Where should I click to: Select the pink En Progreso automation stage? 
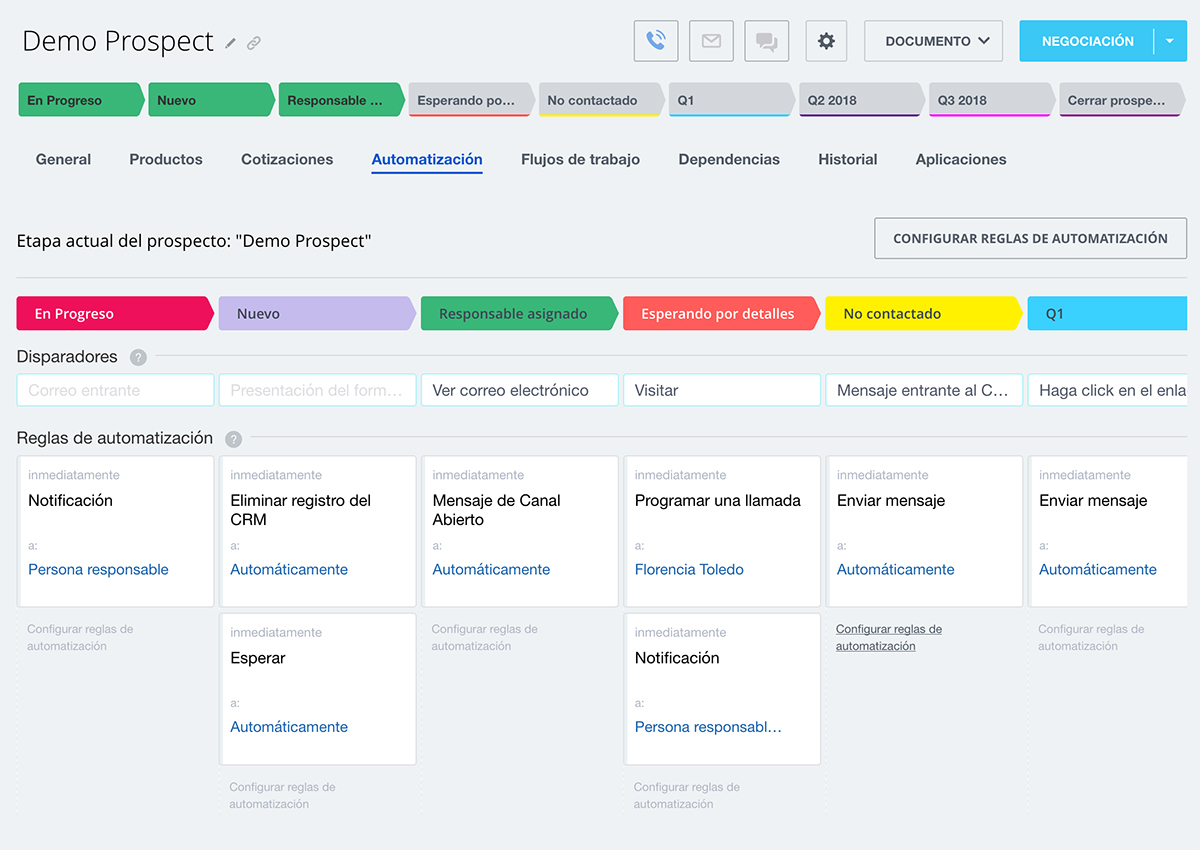tap(112, 313)
